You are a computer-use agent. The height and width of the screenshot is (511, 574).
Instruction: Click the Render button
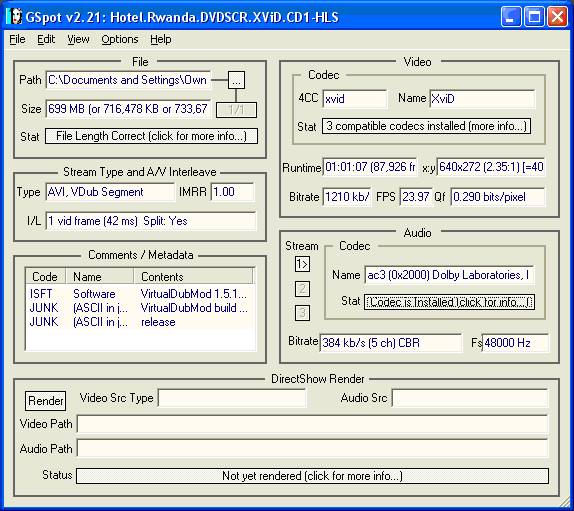click(x=46, y=401)
